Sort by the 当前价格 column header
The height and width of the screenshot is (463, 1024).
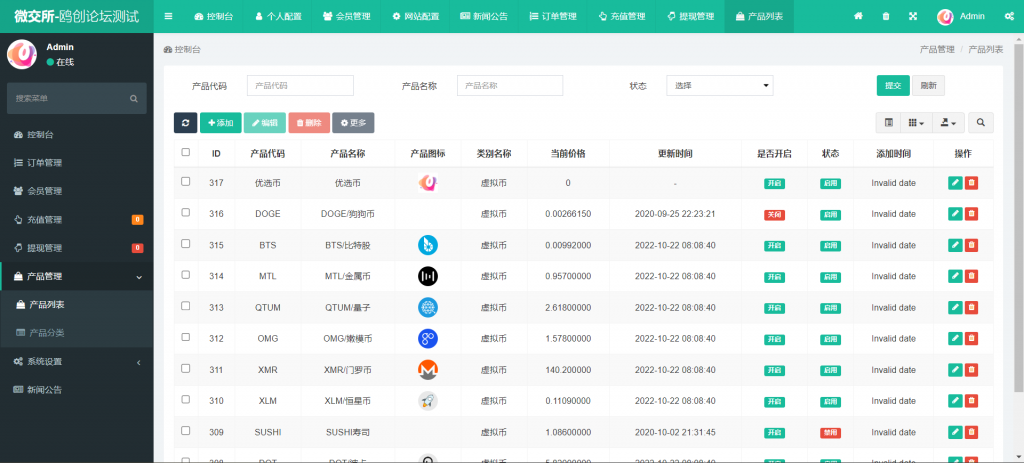[x=568, y=154]
